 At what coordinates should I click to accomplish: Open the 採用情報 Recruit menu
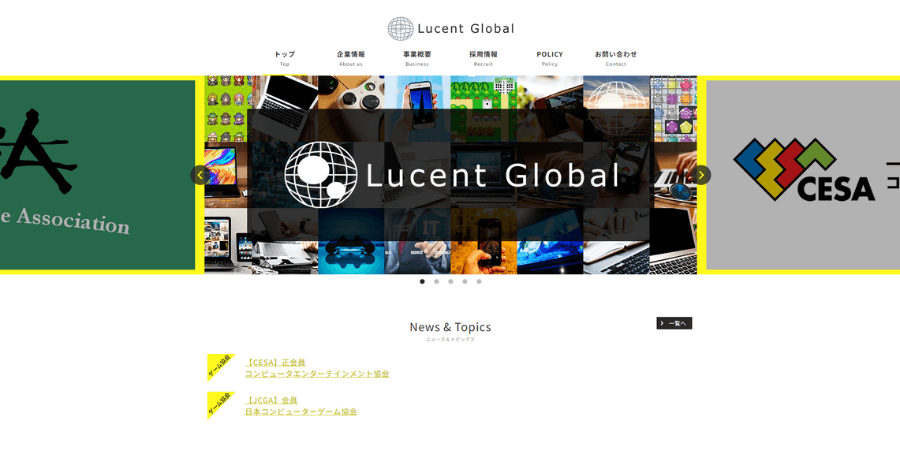483,58
